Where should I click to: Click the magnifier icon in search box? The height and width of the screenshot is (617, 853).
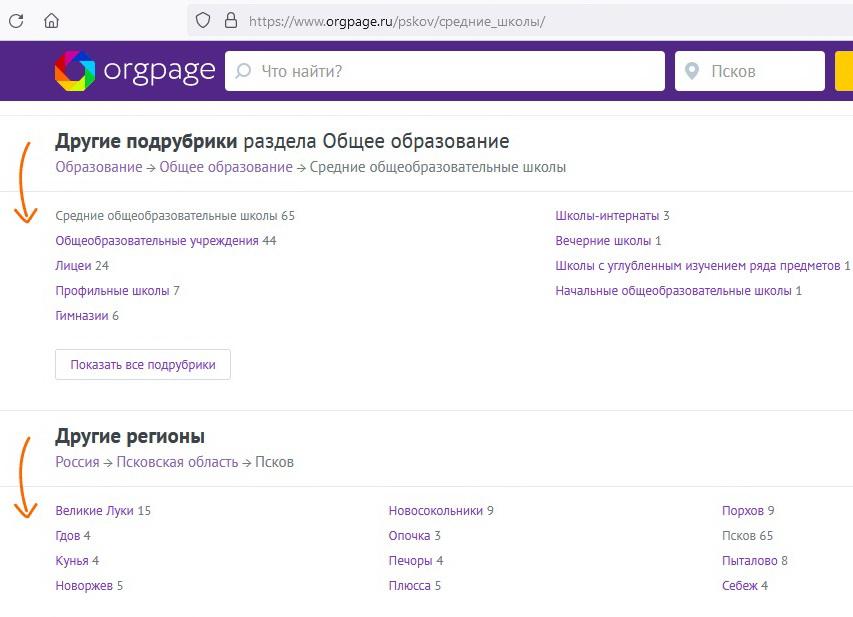point(243,71)
